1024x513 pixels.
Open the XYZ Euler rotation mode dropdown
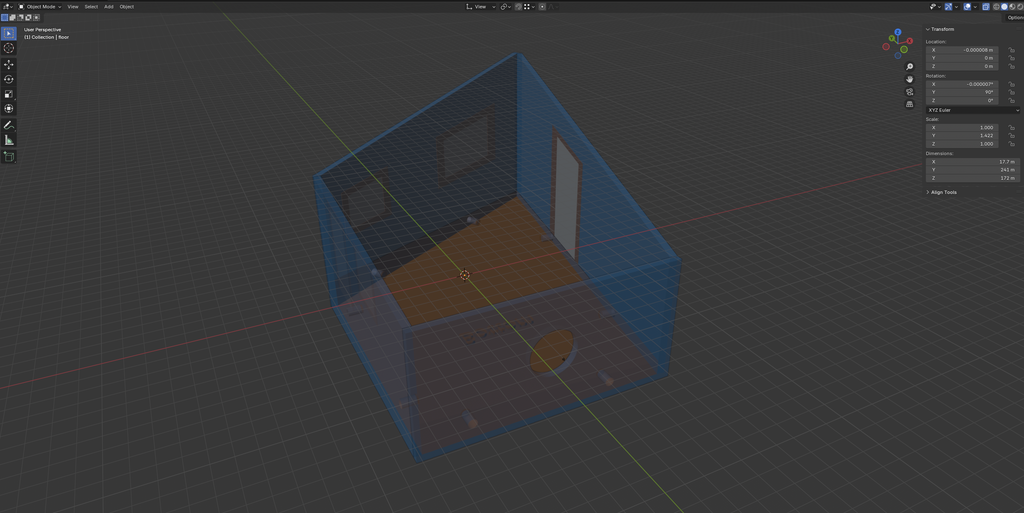pos(972,110)
